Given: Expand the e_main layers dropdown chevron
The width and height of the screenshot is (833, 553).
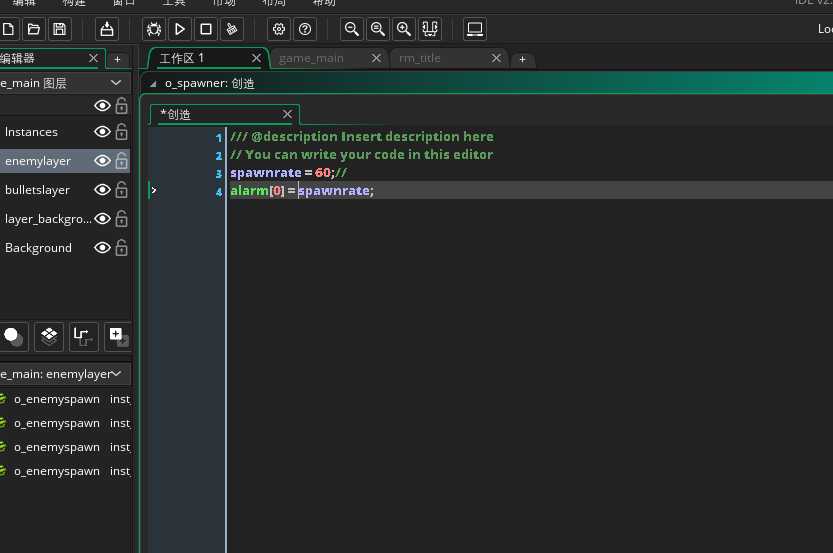Looking at the screenshot, I should 116,83.
